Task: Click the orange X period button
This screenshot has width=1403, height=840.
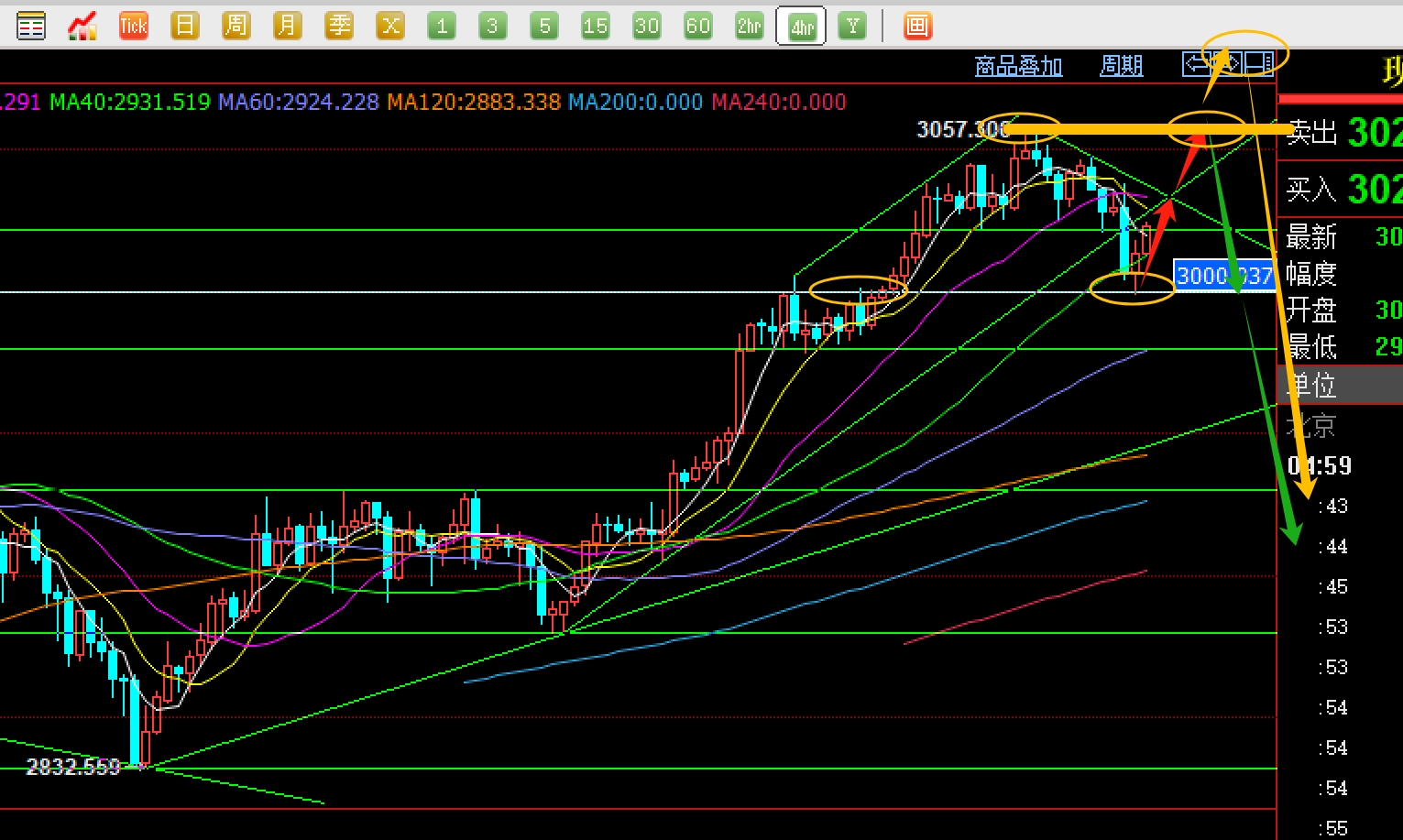Action: 390,26
